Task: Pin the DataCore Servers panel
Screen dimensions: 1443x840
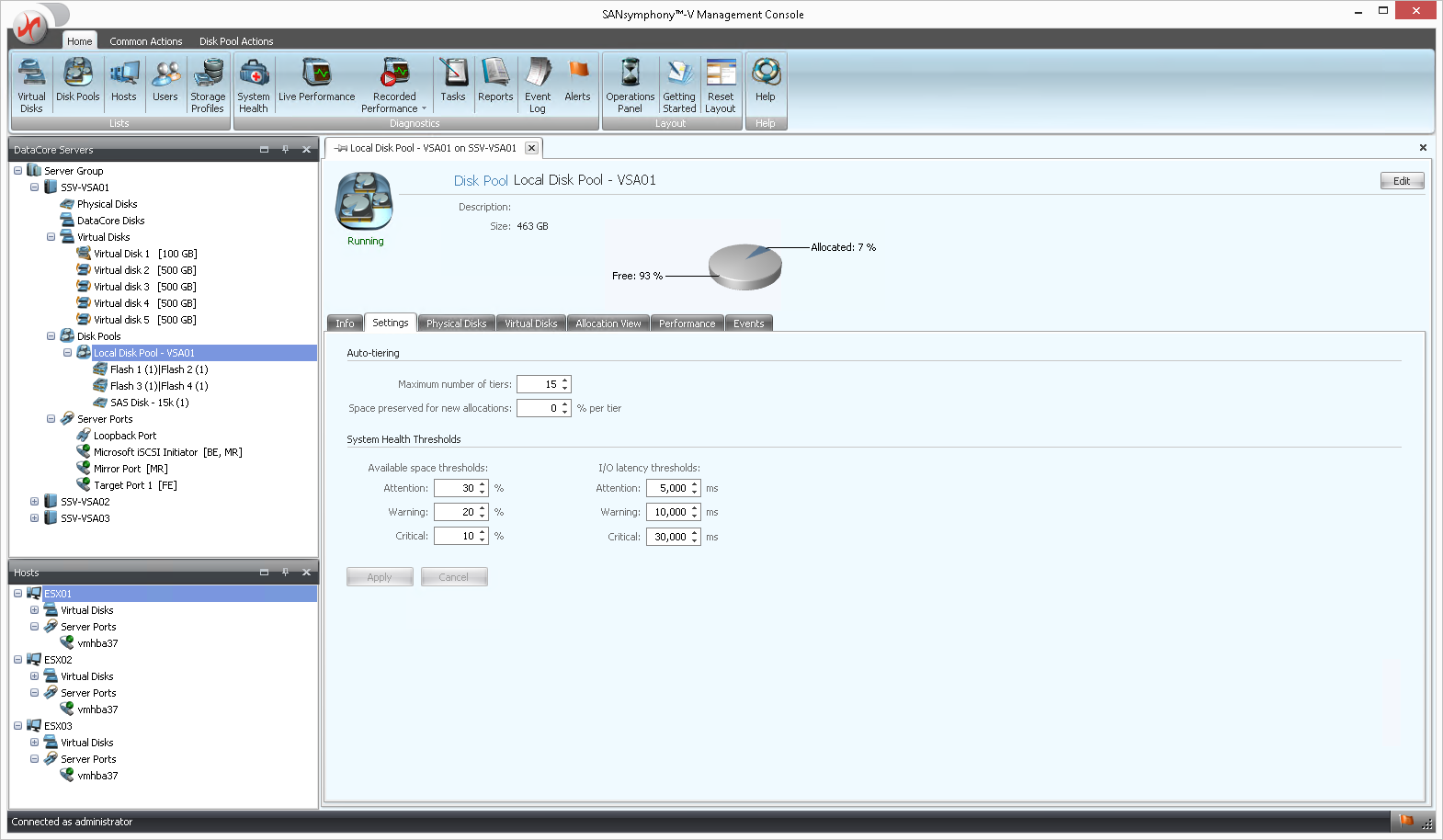Action: point(285,150)
